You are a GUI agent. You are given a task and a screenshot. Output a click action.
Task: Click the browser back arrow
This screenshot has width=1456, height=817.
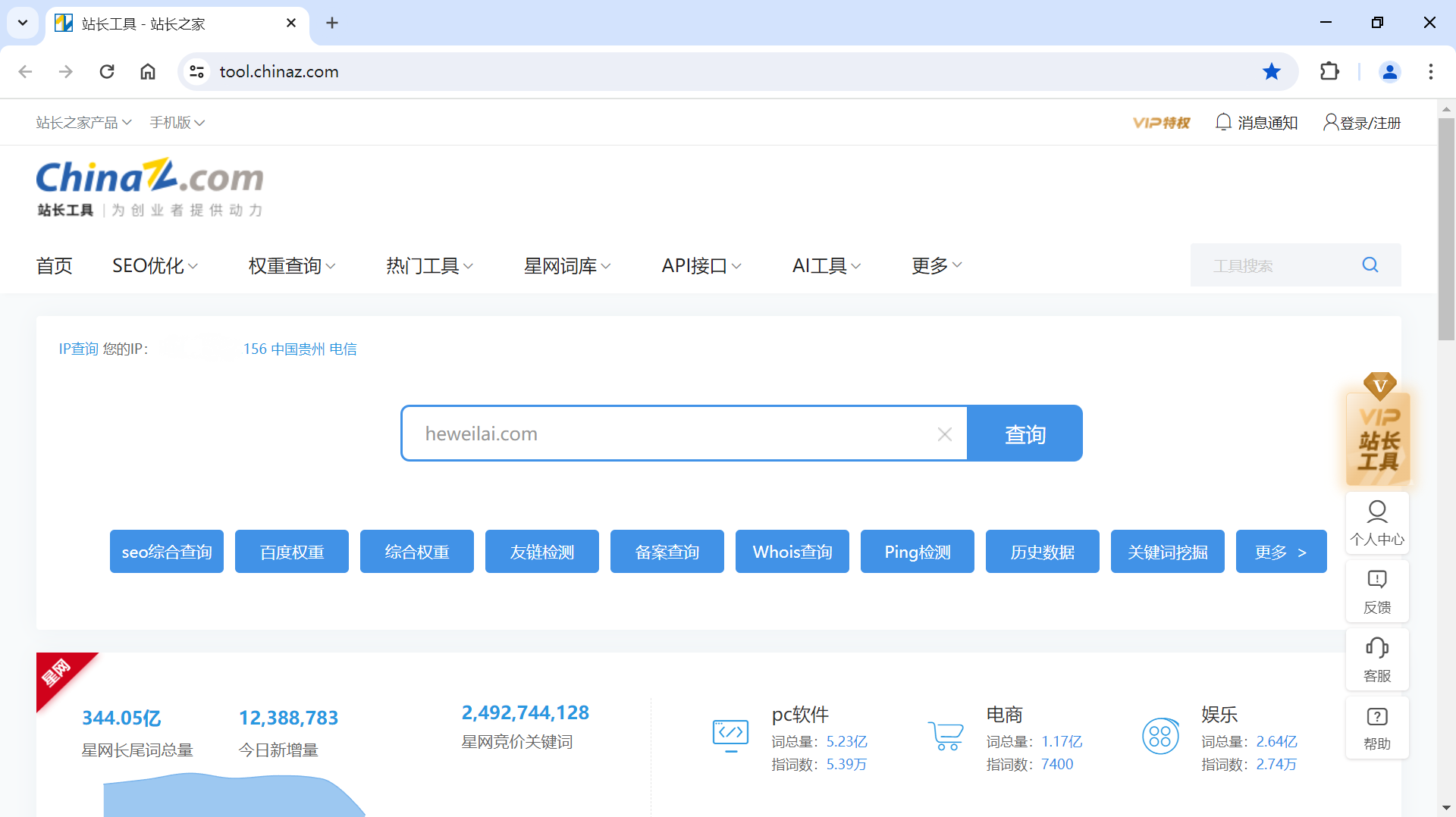[25, 71]
